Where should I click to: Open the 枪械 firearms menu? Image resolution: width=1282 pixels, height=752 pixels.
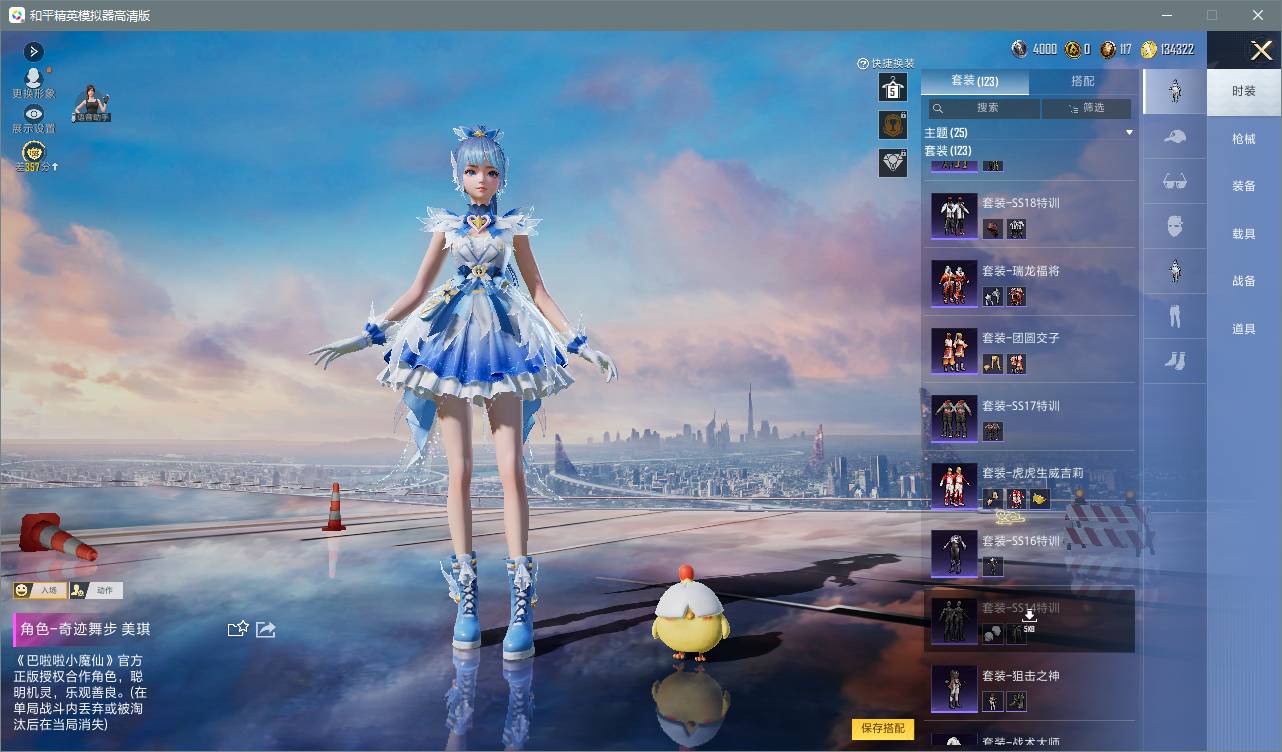(1244, 139)
